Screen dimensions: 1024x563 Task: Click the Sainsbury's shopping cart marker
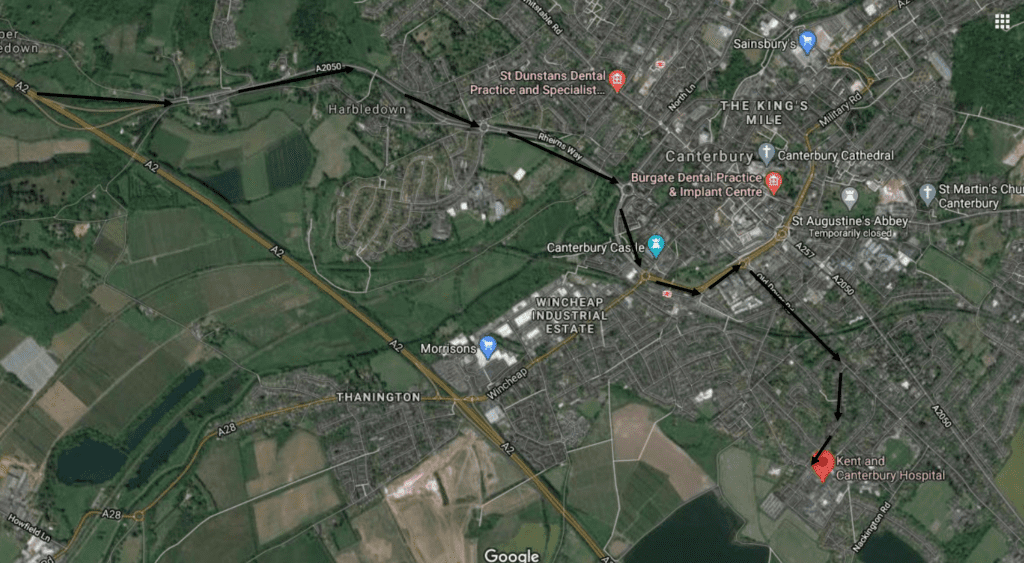808,42
